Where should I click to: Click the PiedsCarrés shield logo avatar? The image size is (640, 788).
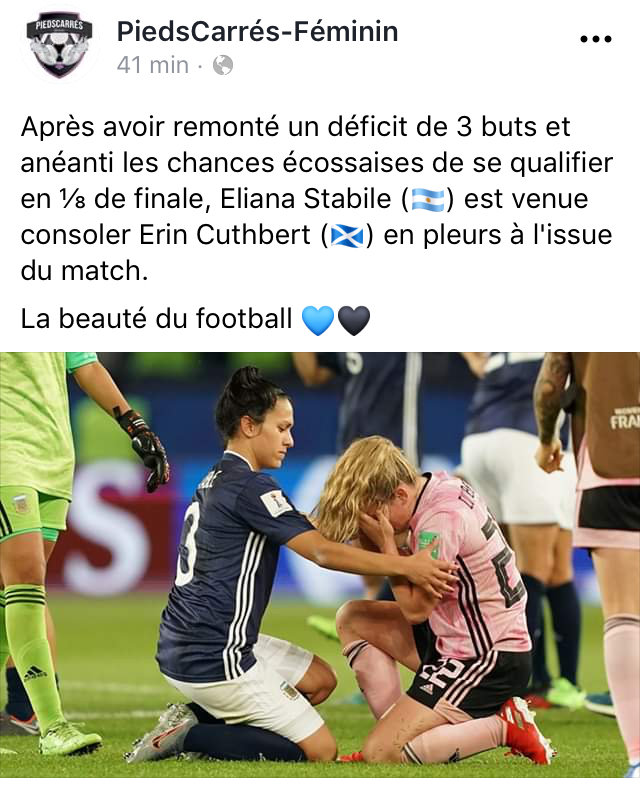pyautogui.click(x=59, y=46)
